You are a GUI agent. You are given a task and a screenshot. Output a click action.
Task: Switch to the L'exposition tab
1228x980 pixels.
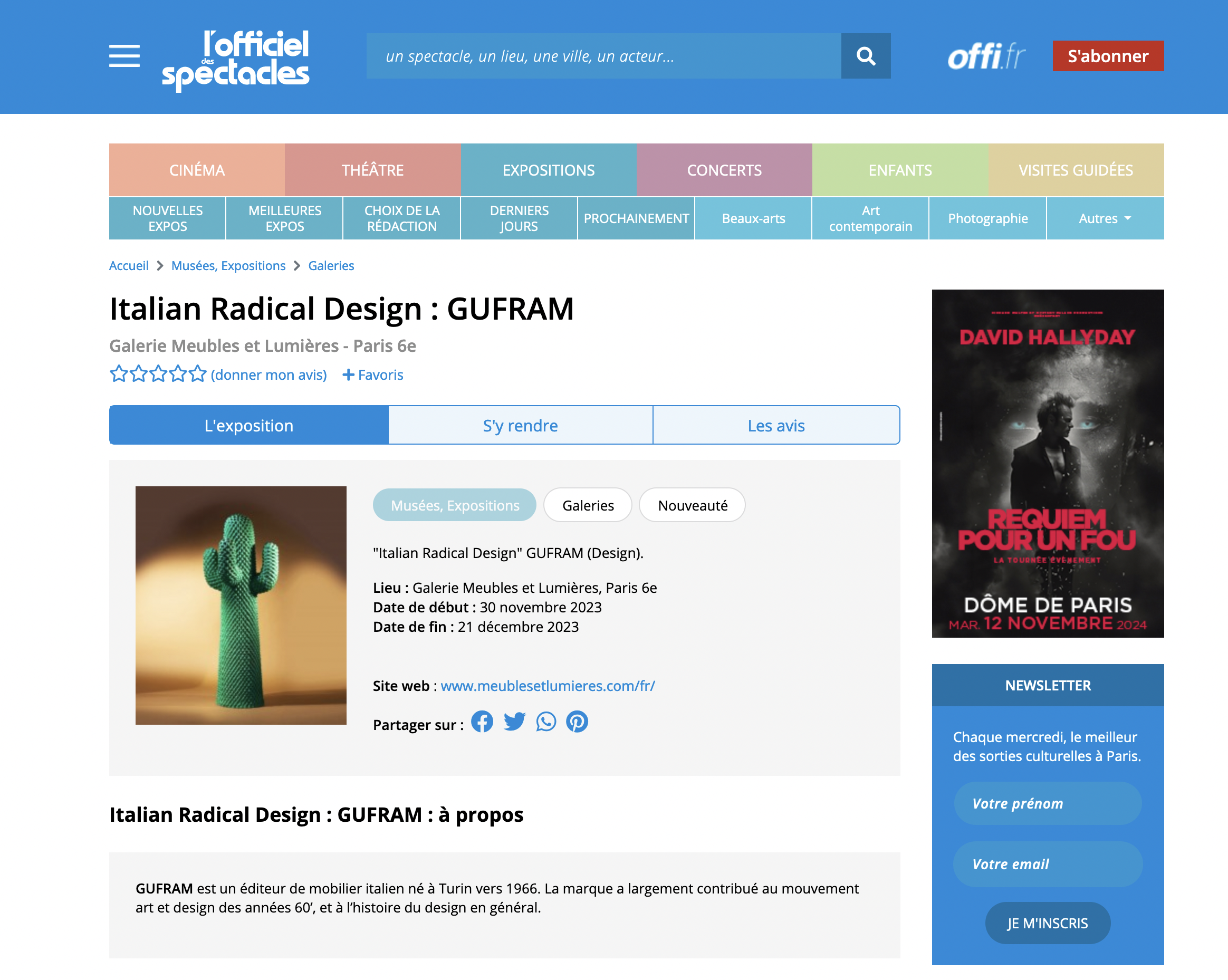249,425
